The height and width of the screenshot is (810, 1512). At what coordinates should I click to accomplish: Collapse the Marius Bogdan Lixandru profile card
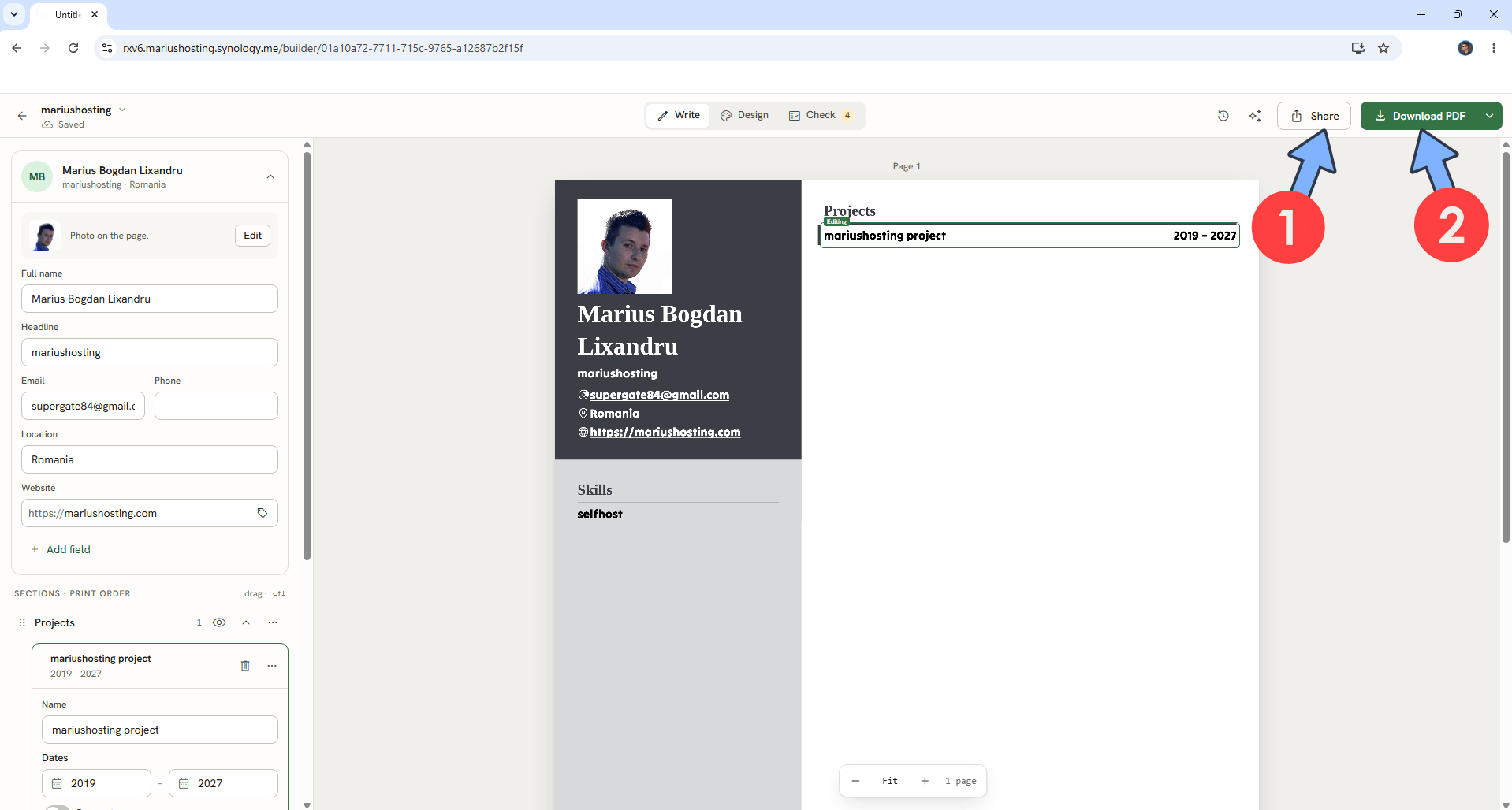pos(270,176)
